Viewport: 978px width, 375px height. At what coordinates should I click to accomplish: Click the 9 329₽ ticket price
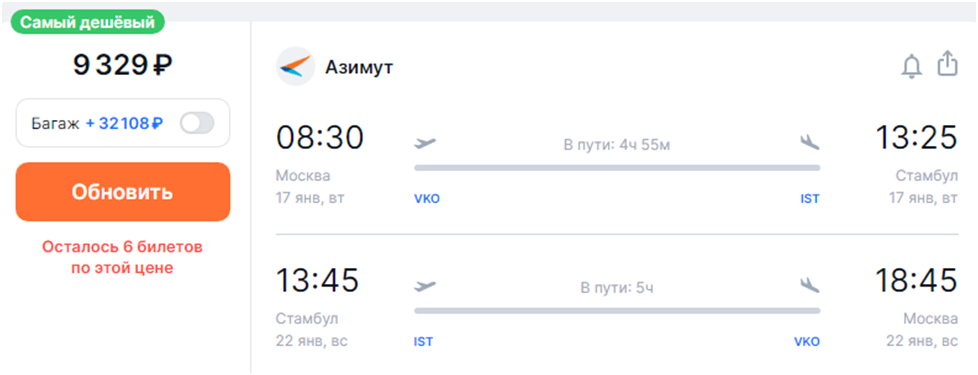tap(123, 65)
